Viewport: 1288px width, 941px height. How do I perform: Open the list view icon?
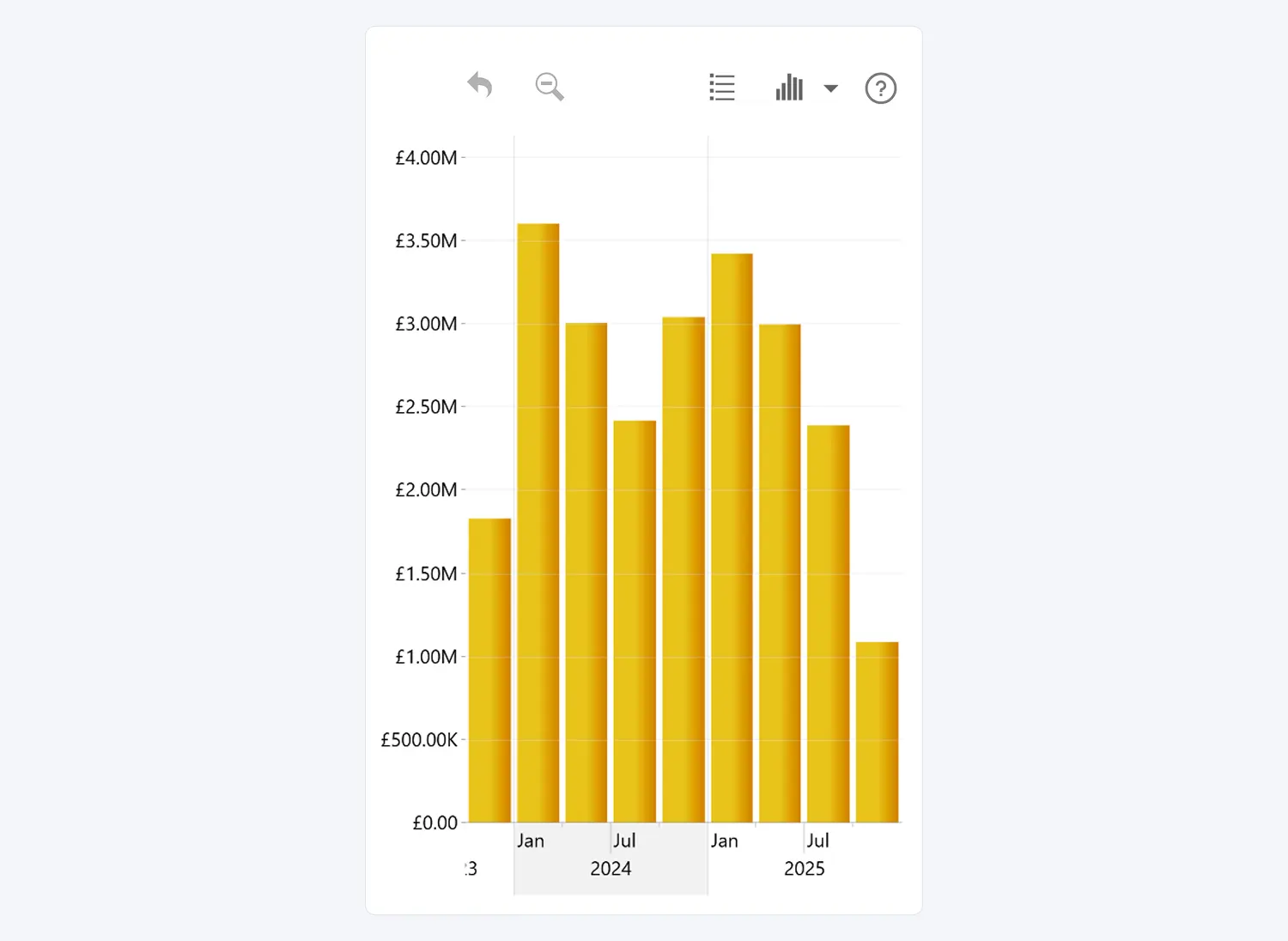click(x=722, y=88)
